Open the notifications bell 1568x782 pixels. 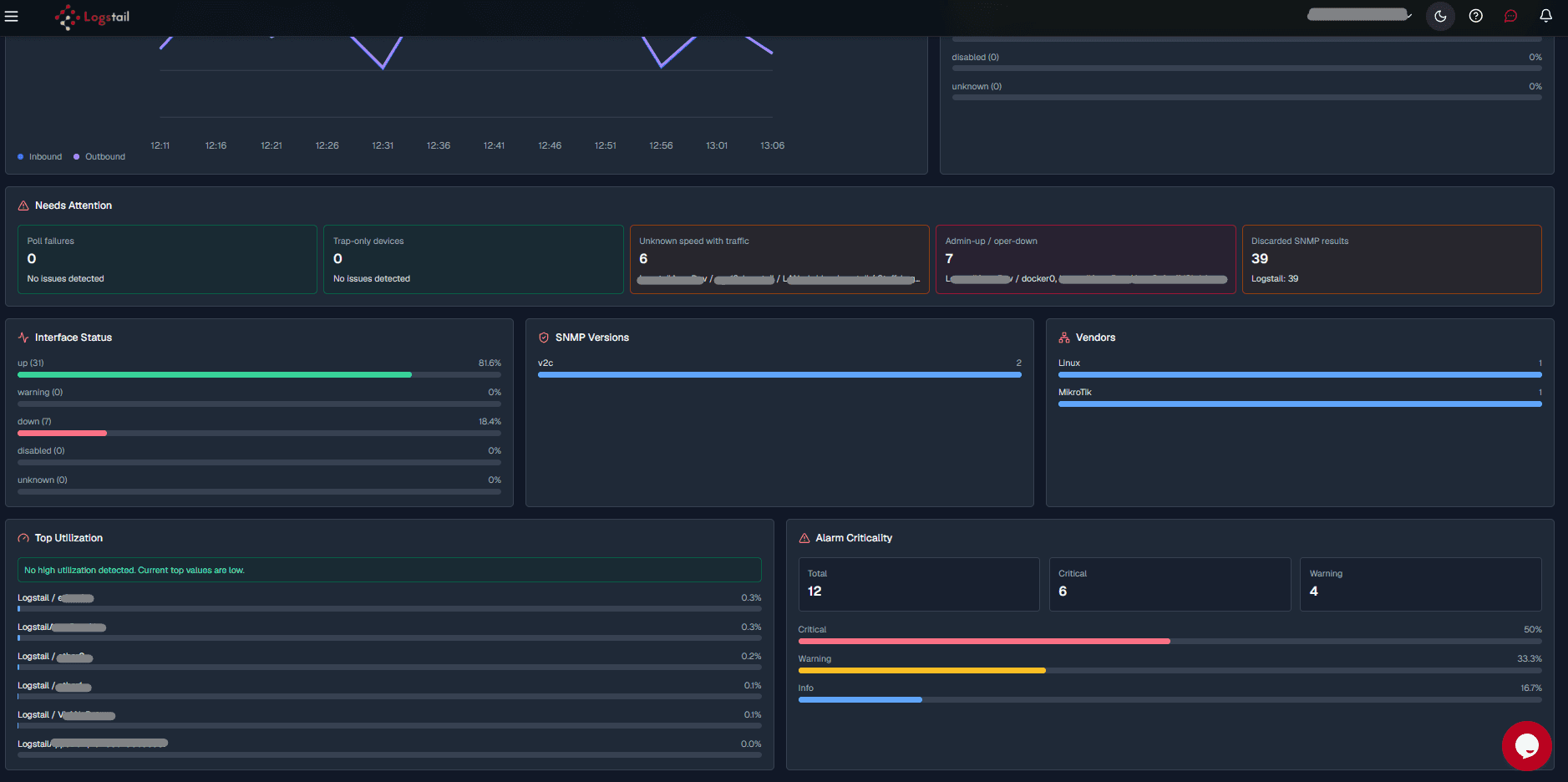1546,16
